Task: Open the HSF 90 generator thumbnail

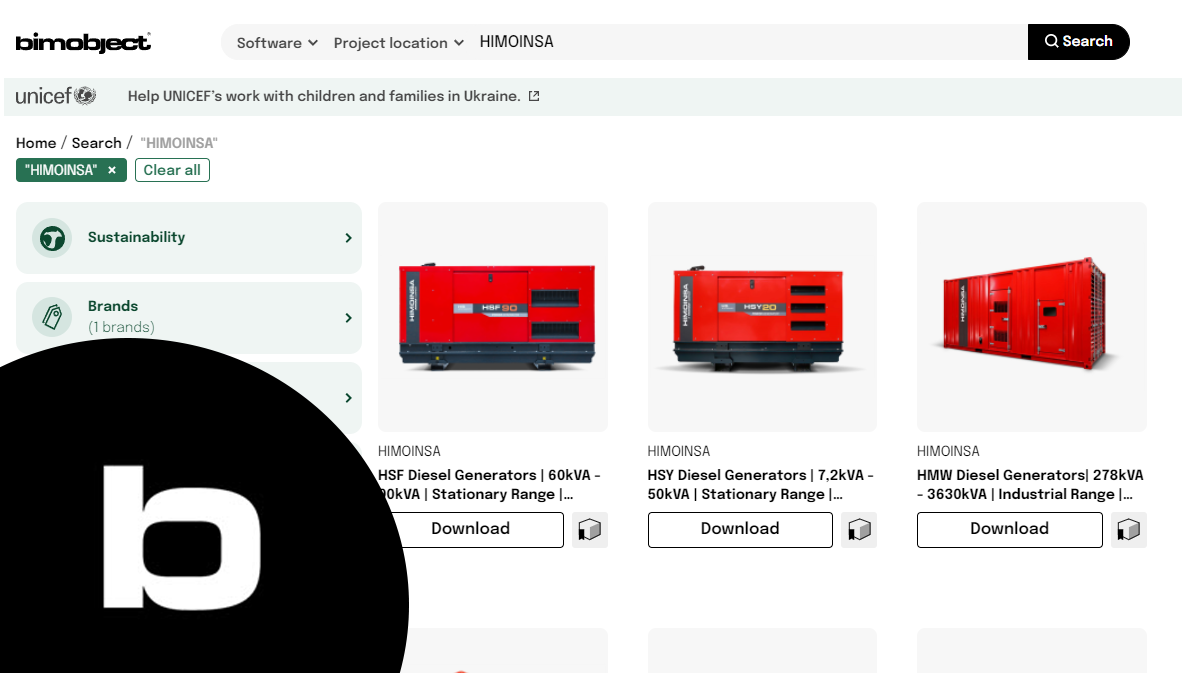Action: [493, 317]
